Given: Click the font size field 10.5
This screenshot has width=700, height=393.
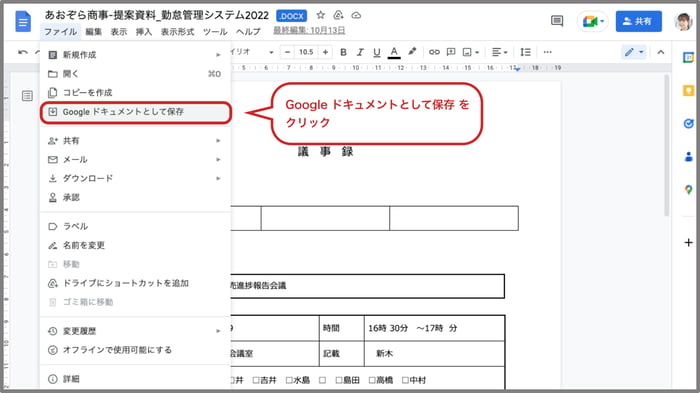Looking at the screenshot, I should click(306, 52).
